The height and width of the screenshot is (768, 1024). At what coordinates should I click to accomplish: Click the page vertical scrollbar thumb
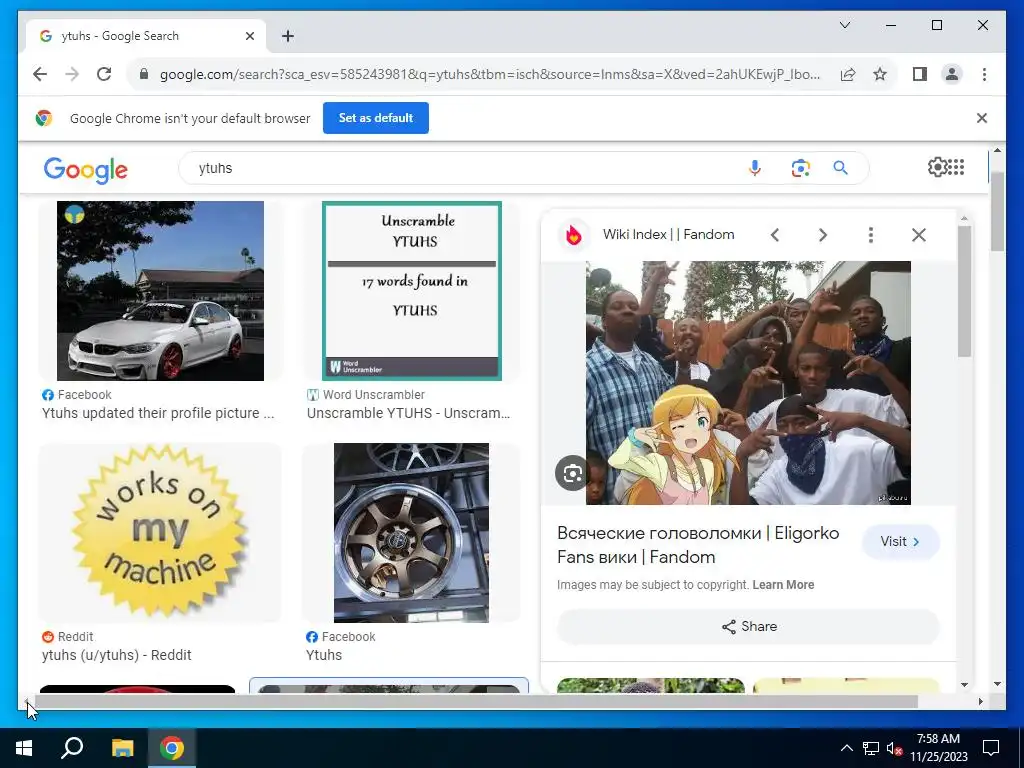point(997,212)
